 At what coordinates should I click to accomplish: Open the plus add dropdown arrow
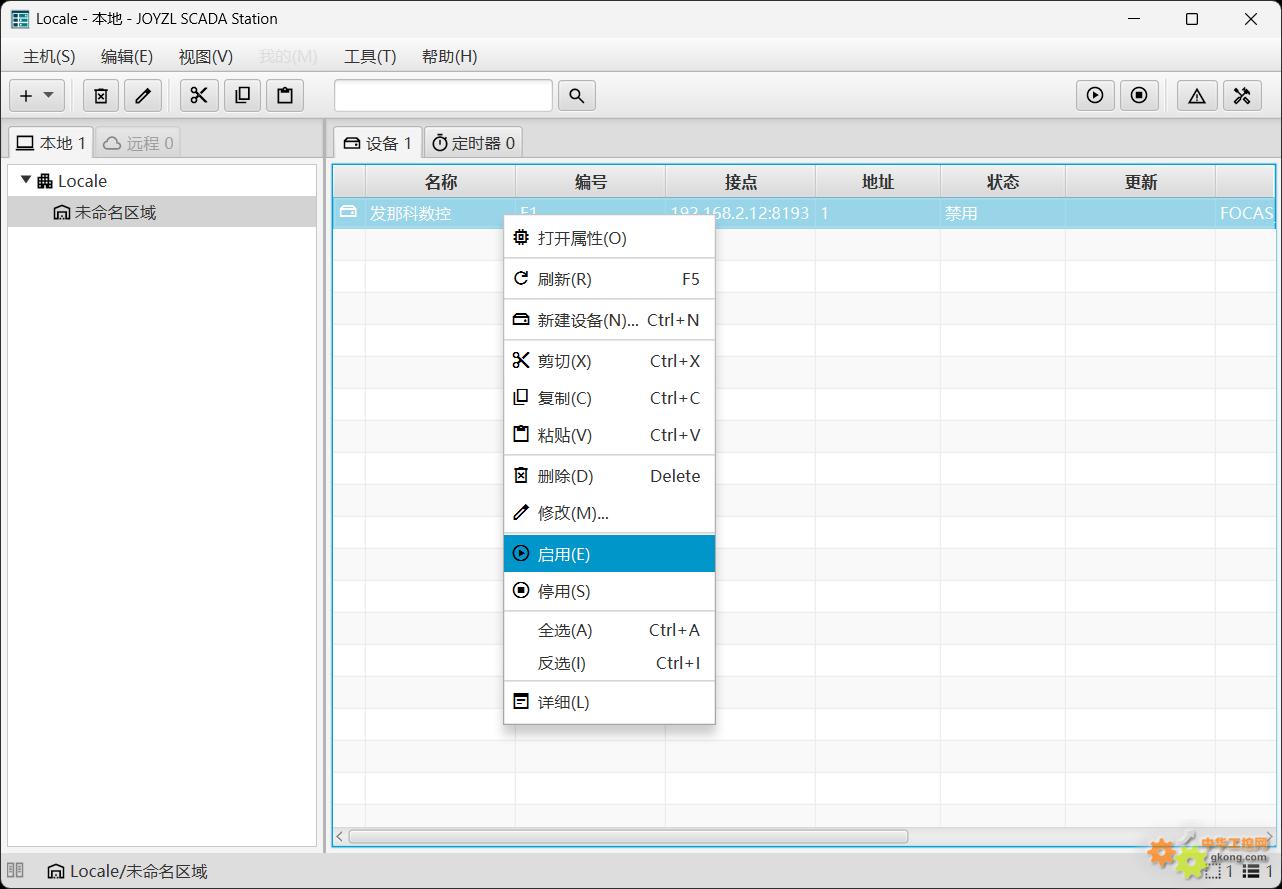pyautogui.click(x=48, y=95)
